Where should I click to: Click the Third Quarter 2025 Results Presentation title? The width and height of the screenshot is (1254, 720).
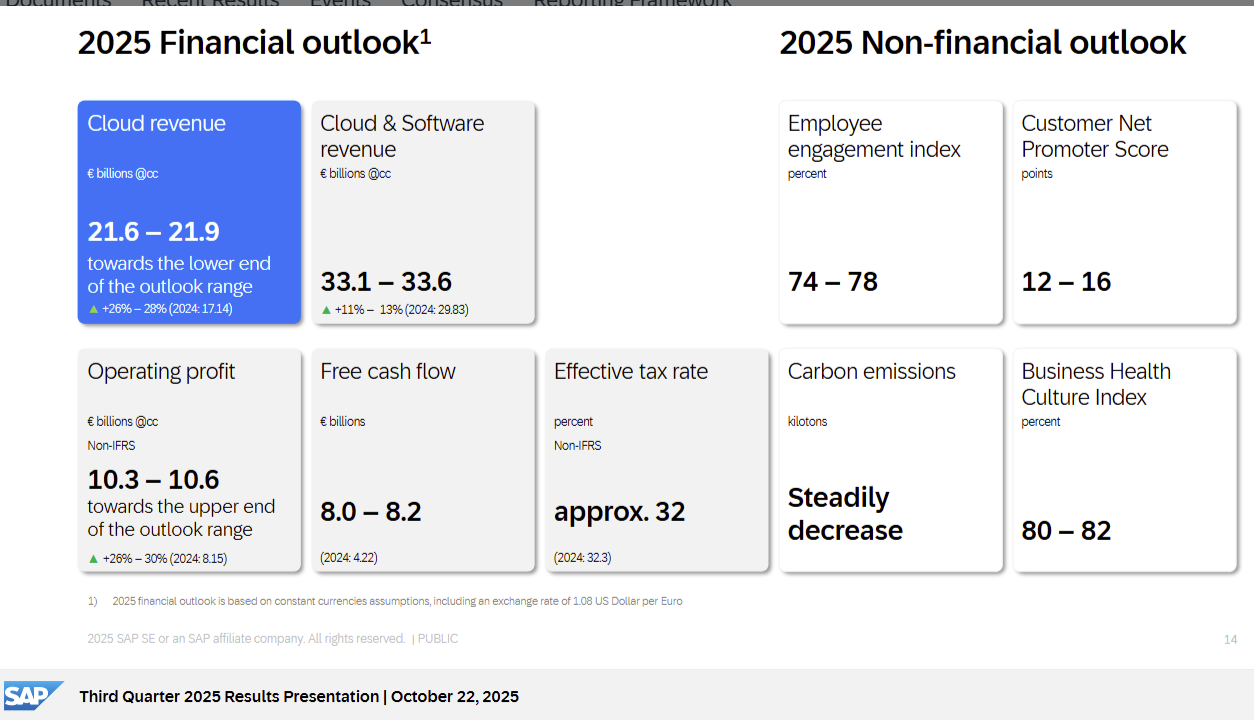coord(299,697)
